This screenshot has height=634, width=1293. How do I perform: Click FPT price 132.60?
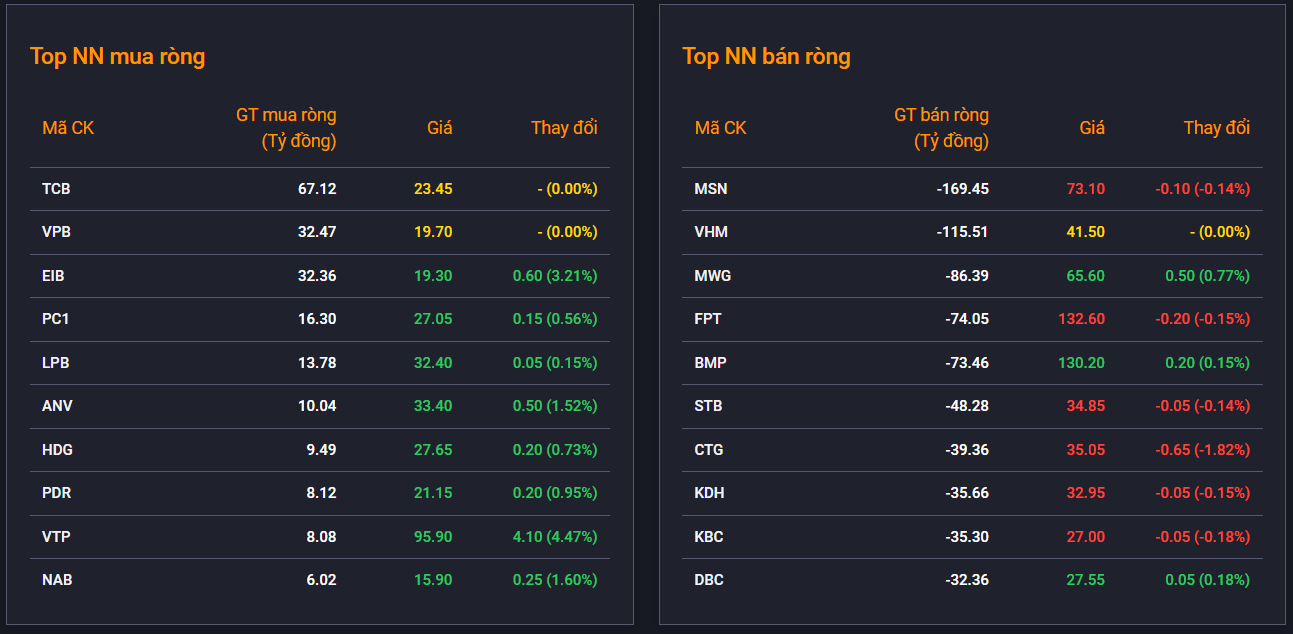[1081, 319]
